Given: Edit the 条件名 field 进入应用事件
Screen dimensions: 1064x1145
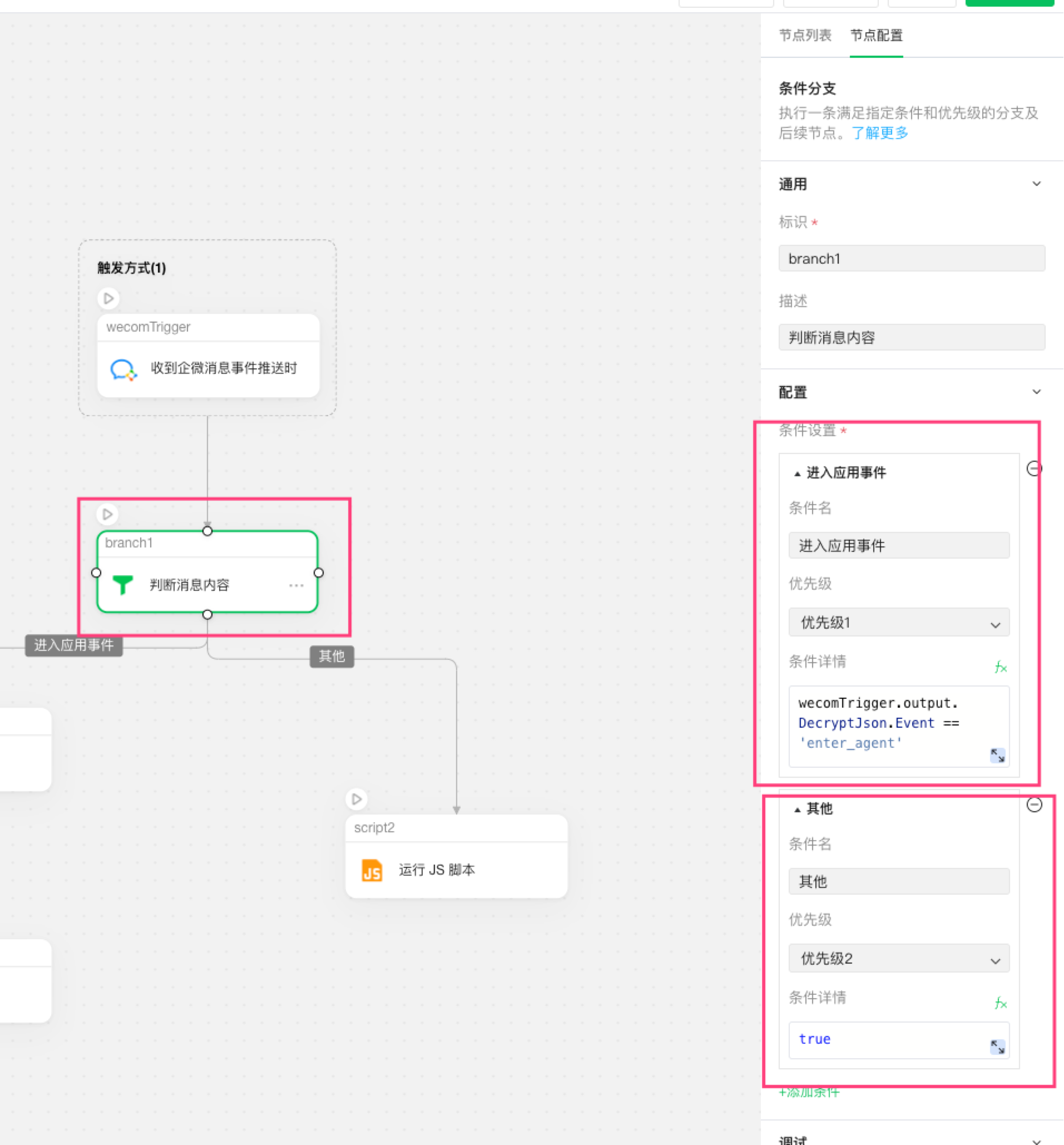Looking at the screenshot, I should click(899, 545).
